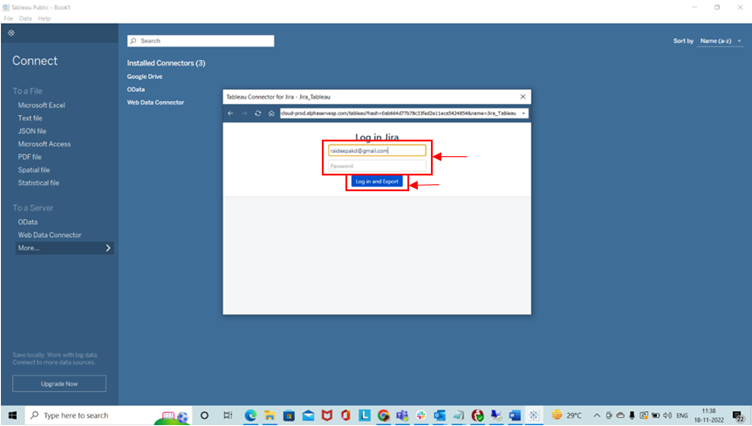Click the forward arrow in connector browser
752x426 pixels.
click(244, 113)
